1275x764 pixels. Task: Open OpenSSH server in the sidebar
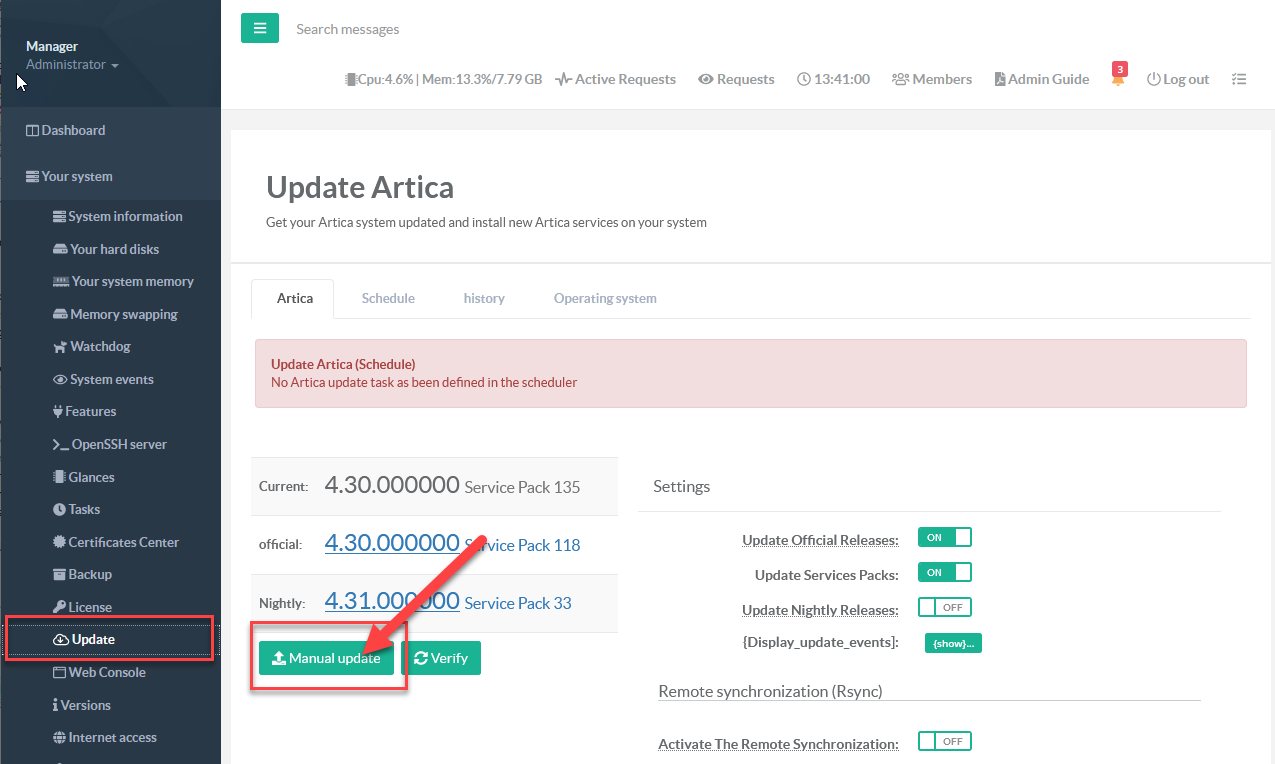[118, 444]
